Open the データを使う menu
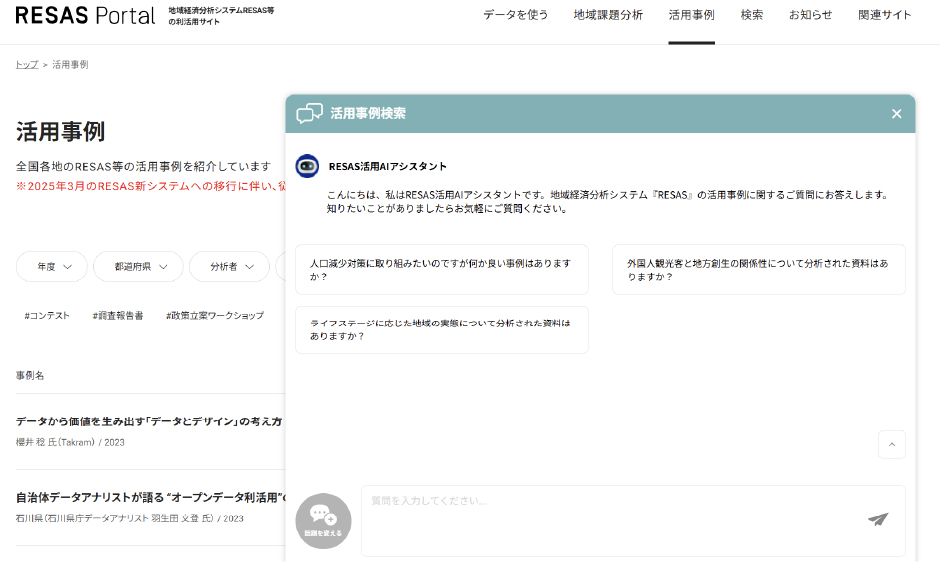Screen dimensions: 941x562 tap(516, 15)
